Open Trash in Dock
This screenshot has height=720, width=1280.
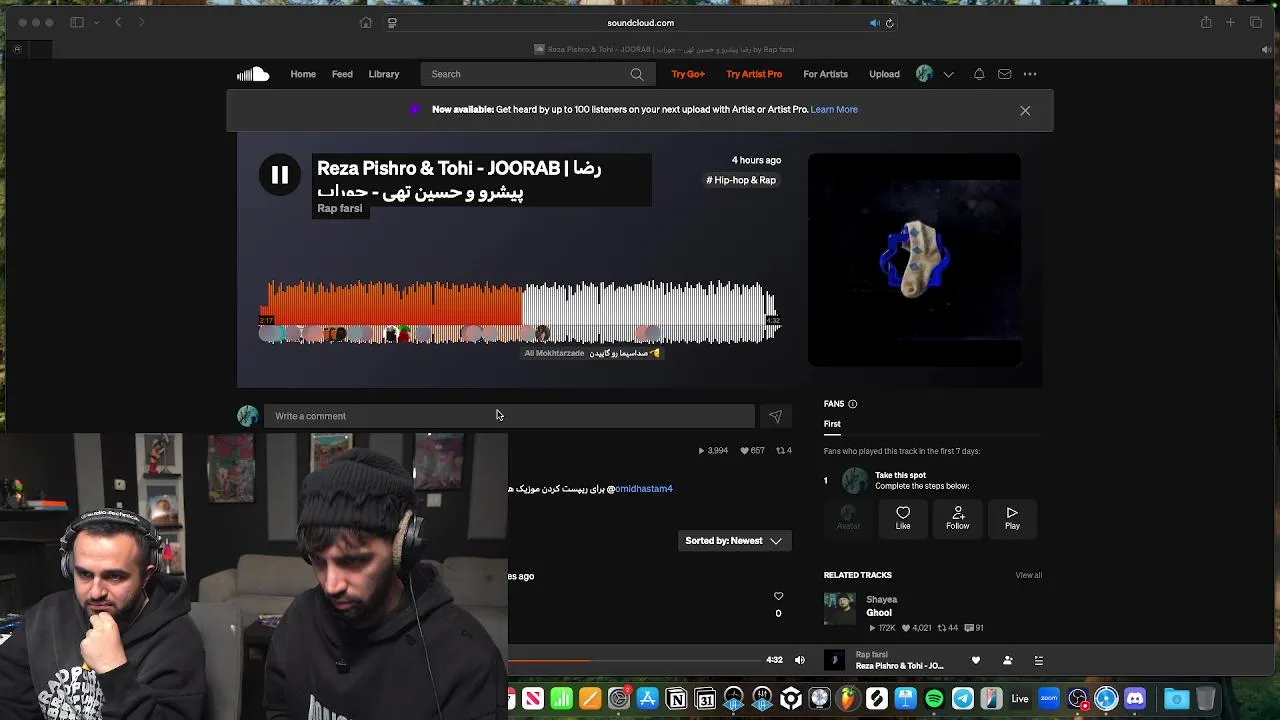point(1206,699)
